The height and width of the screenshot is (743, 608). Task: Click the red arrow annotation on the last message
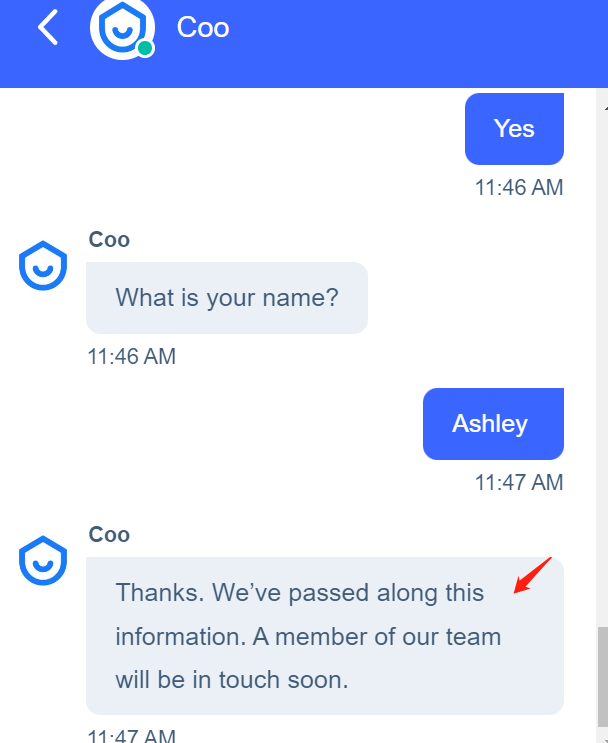(531, 578)
